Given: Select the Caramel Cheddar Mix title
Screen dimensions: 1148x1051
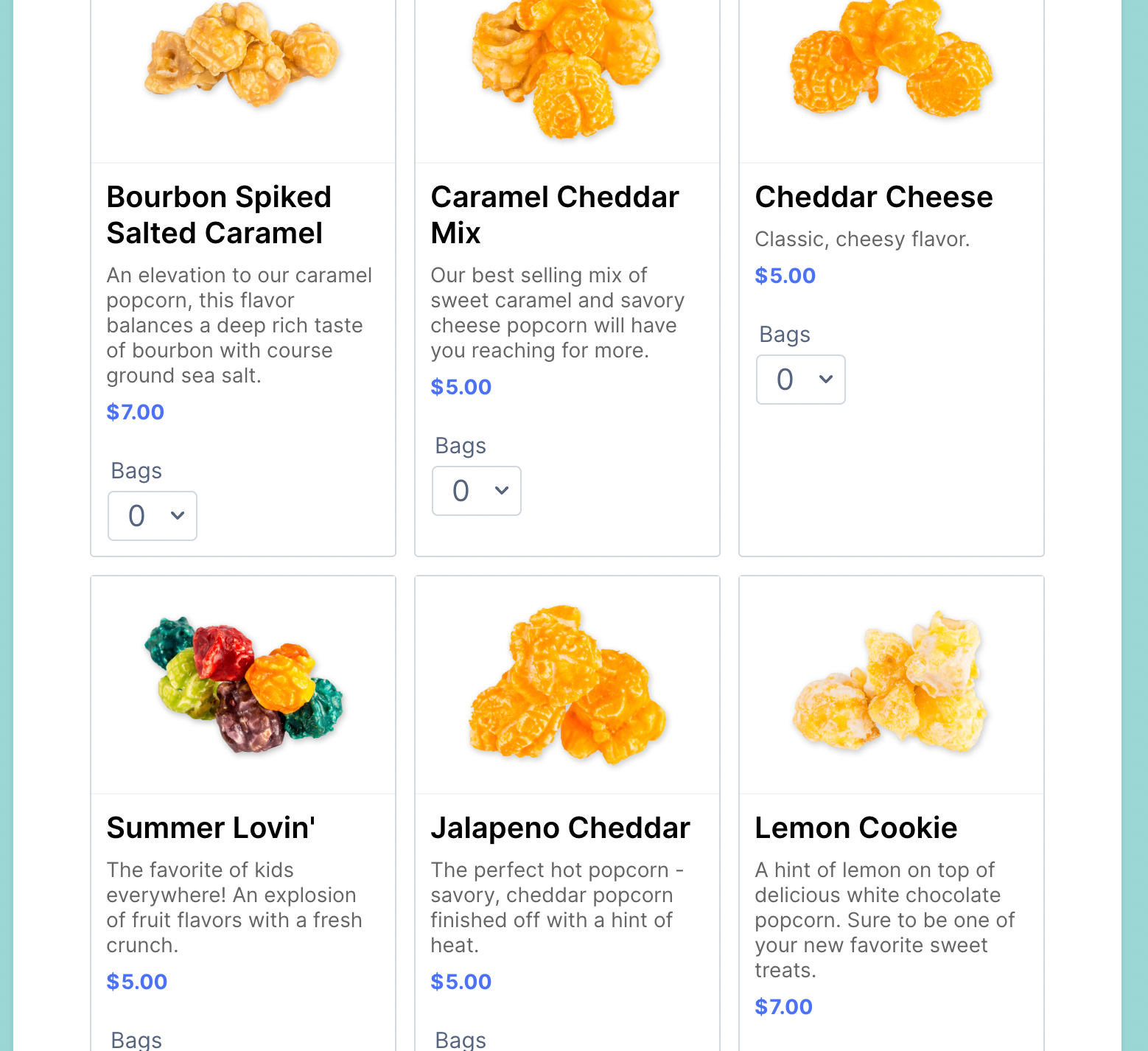Looking at the screenshot, I should [x=554, y=214].
